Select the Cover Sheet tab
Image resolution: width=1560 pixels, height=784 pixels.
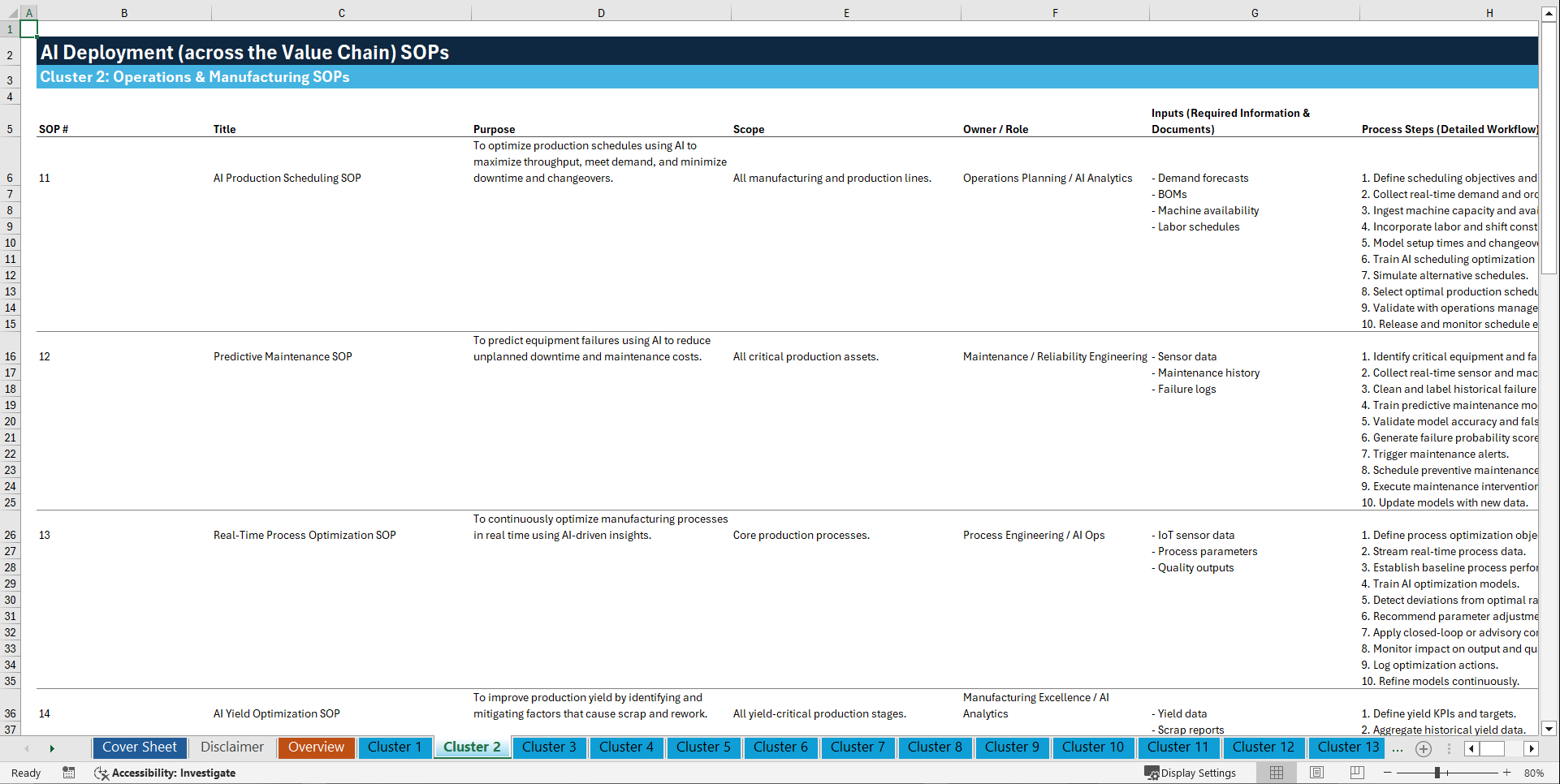coord(139,747)
